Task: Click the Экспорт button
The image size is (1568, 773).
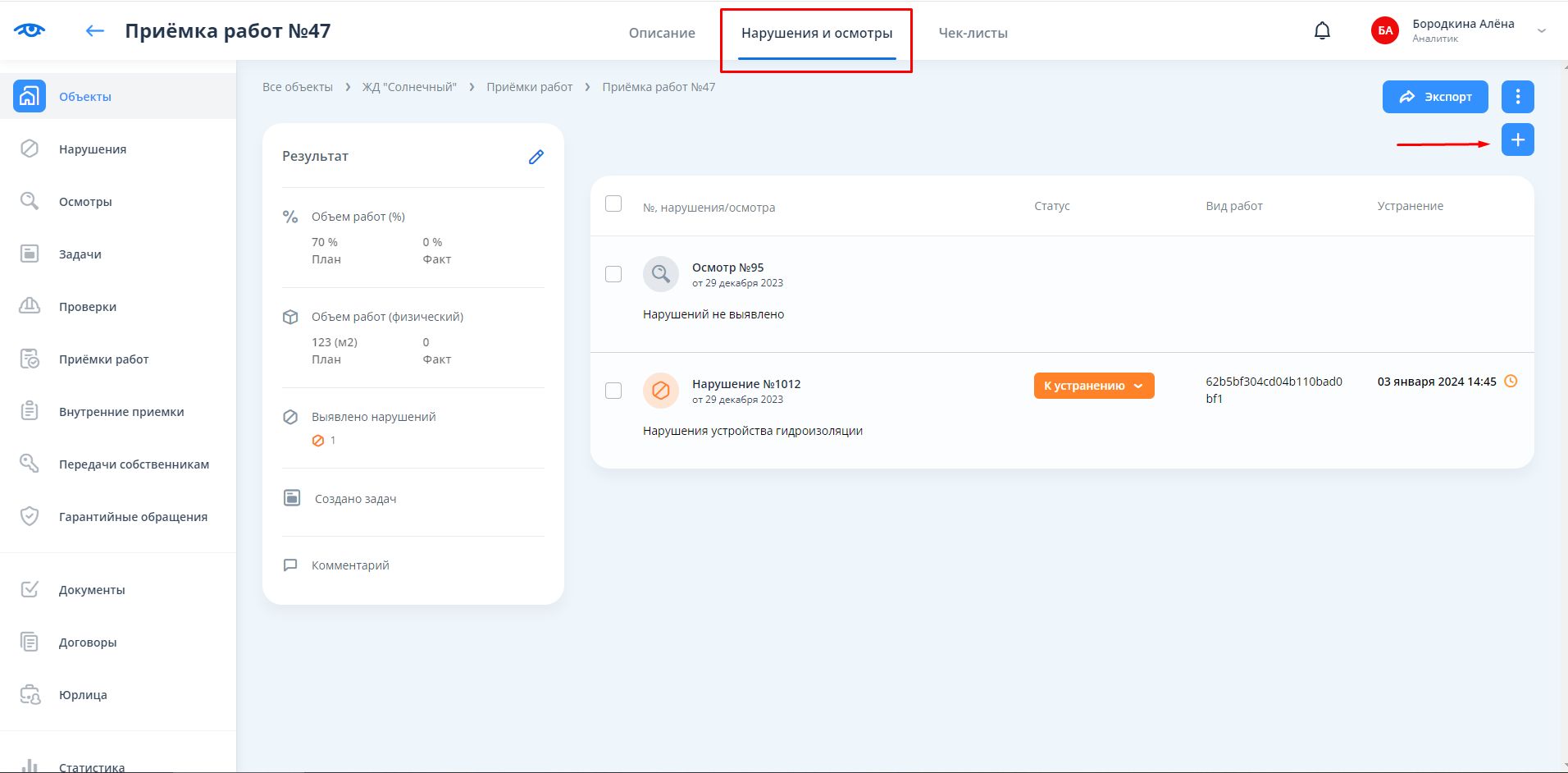Action: pos(1434,97)
